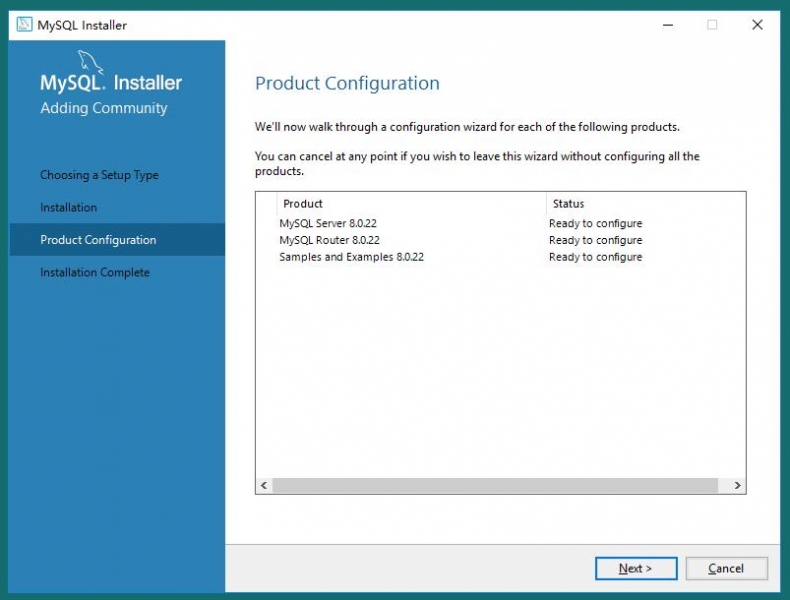Click the status cell for Samples and Examples

(x=595, y=257)
